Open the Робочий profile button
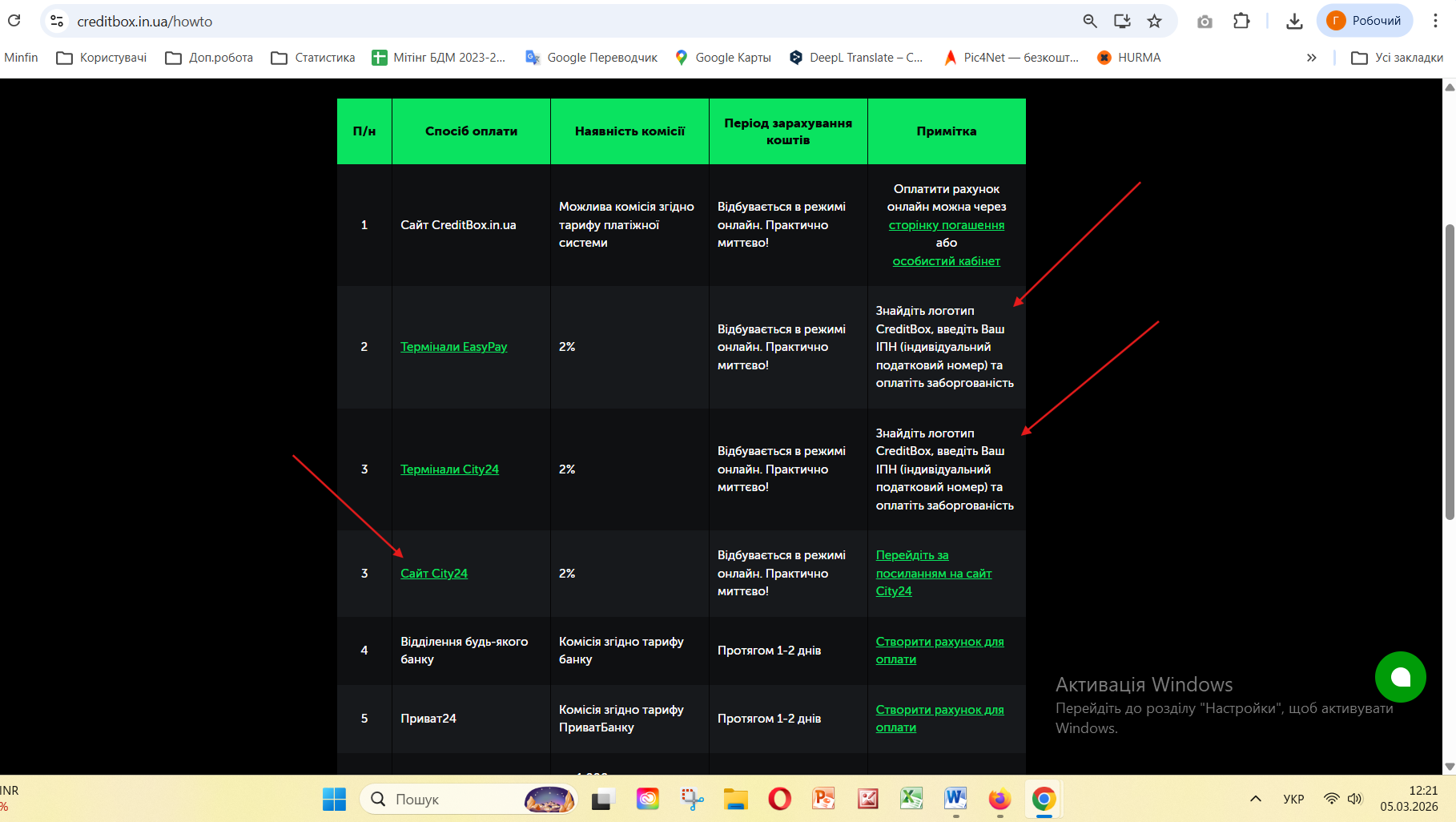 [1364, 21]
